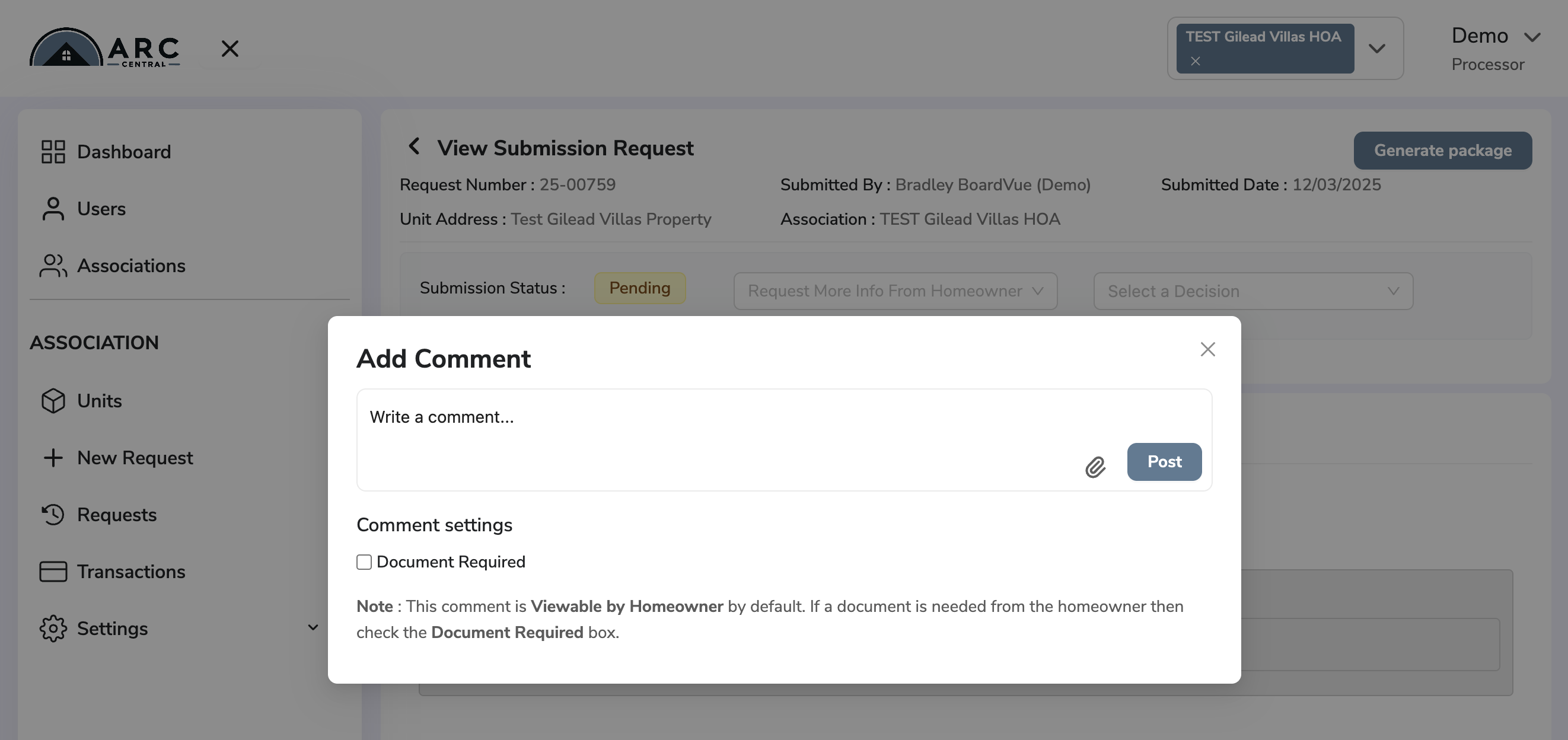Click the Processor role label
Viewport: 1568px width, 740px height.
pos(1488,64)
